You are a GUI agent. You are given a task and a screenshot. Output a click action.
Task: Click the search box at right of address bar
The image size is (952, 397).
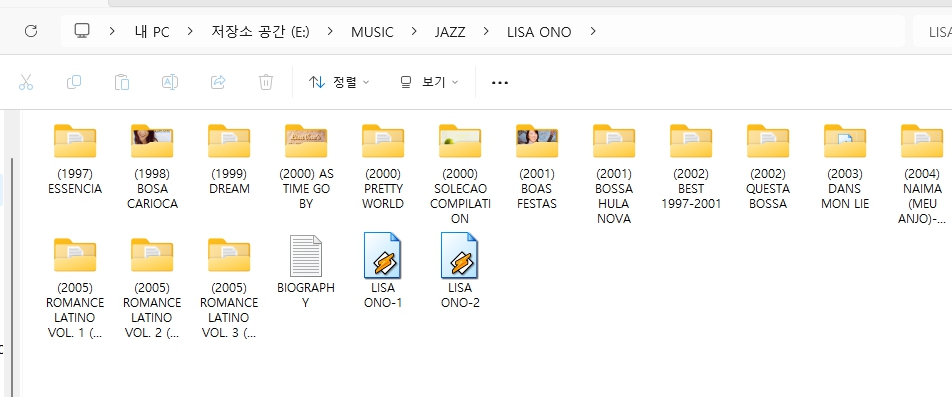point(933,32)
